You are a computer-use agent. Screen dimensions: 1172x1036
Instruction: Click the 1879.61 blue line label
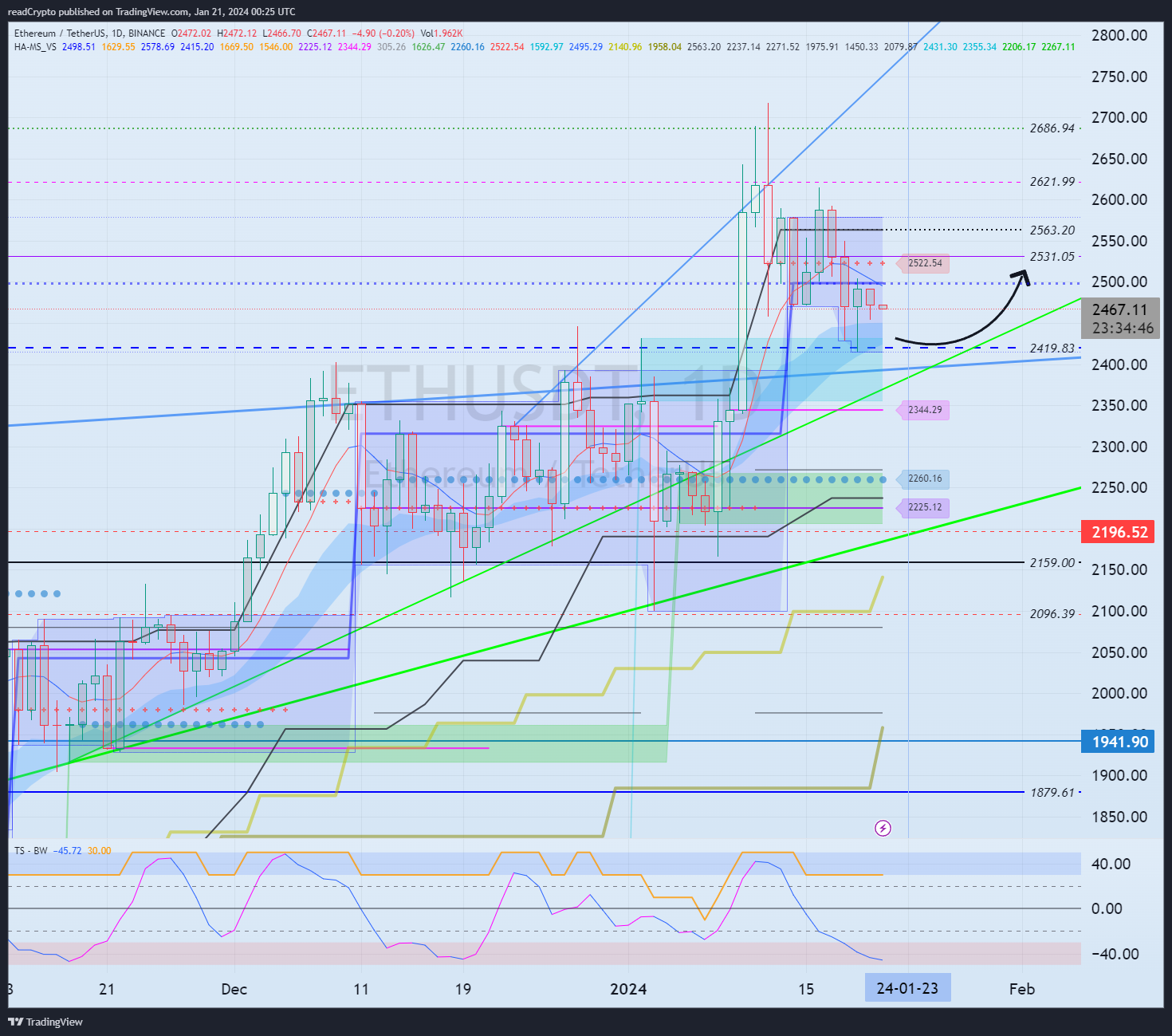coord(1052,793)
